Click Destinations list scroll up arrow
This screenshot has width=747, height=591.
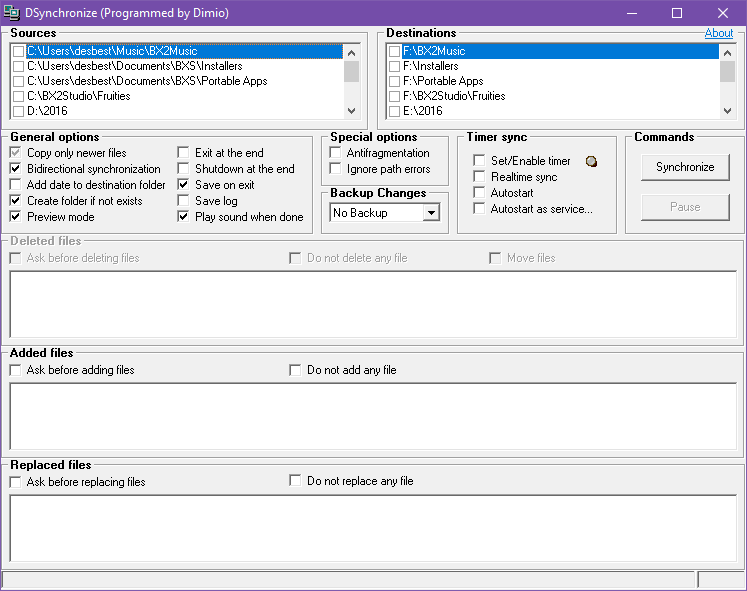coord(727,53)
